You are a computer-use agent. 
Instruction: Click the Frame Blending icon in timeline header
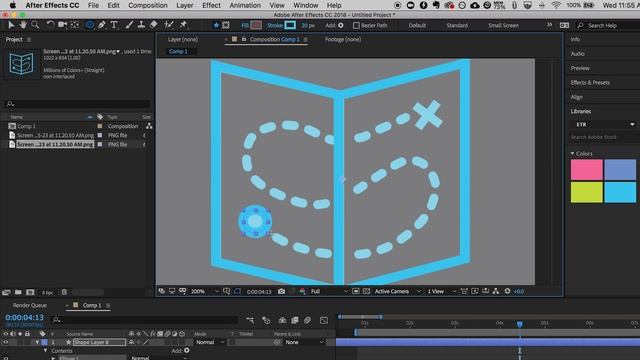295,320
